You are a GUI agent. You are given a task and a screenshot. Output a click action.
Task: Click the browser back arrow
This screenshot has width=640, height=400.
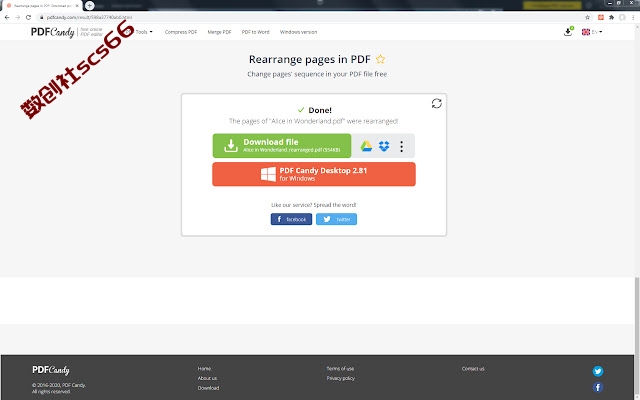coord(7,17)
